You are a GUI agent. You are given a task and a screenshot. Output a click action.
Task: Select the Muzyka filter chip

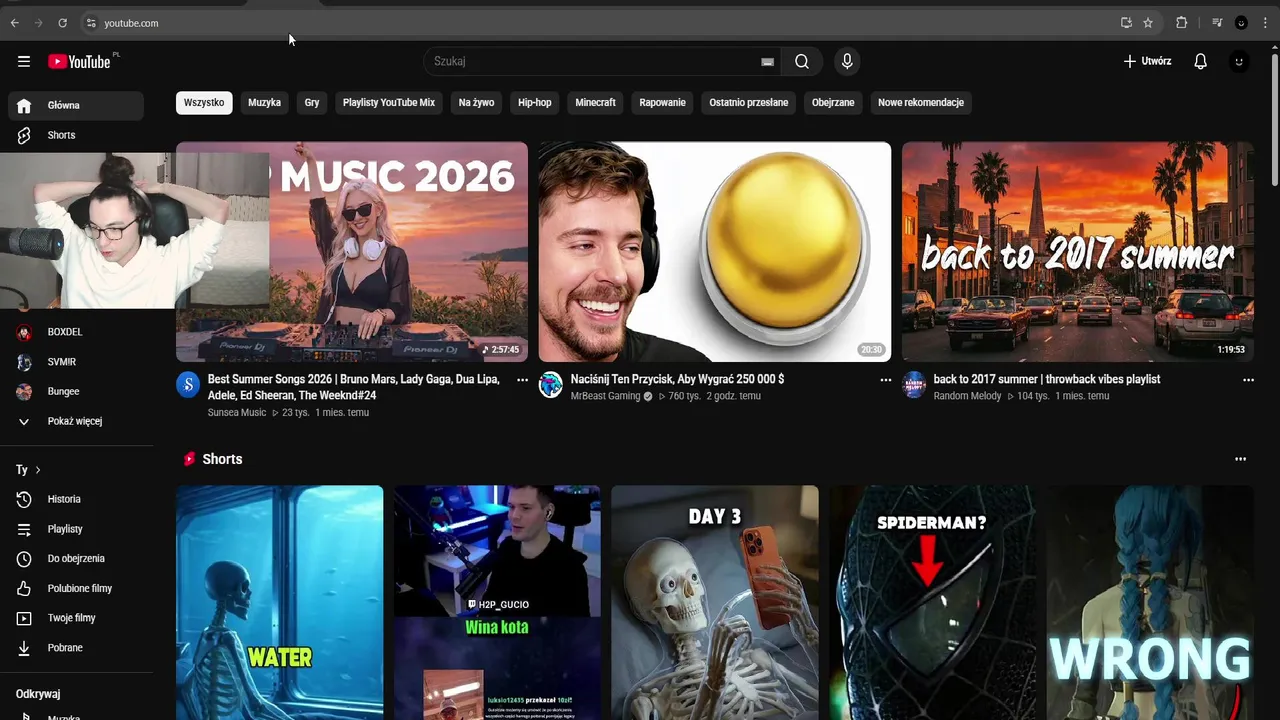(264, 102)
